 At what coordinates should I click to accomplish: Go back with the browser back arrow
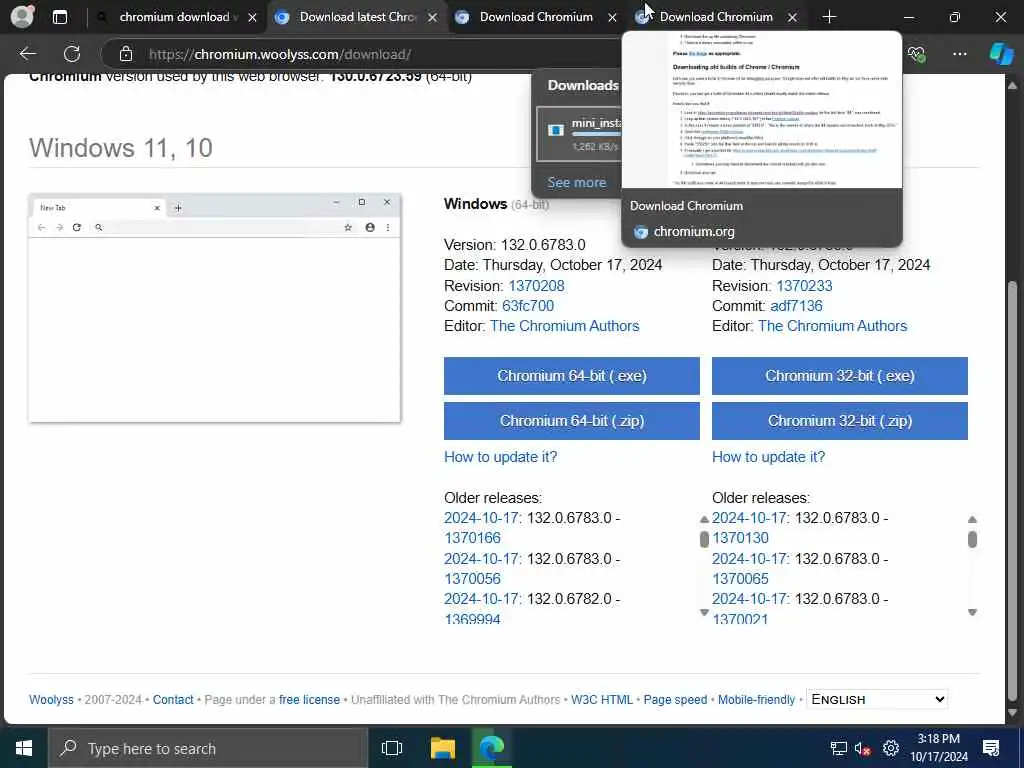(x=27, y=54)
